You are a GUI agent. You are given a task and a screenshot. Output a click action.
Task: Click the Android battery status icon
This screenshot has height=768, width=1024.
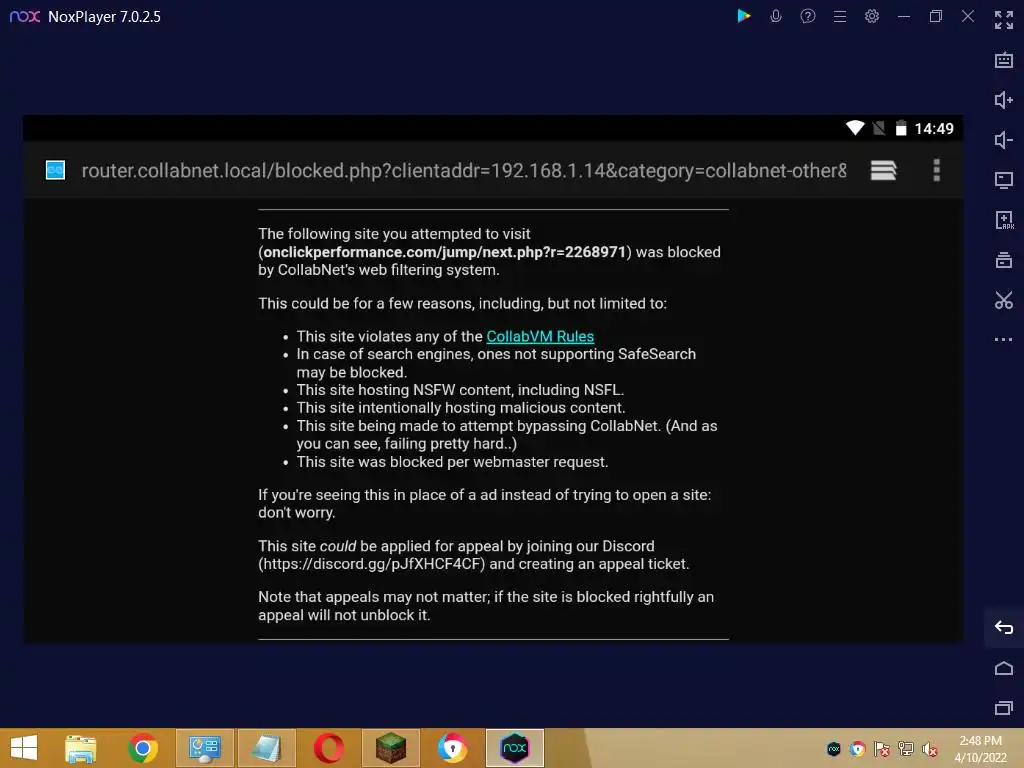[901, 128]
